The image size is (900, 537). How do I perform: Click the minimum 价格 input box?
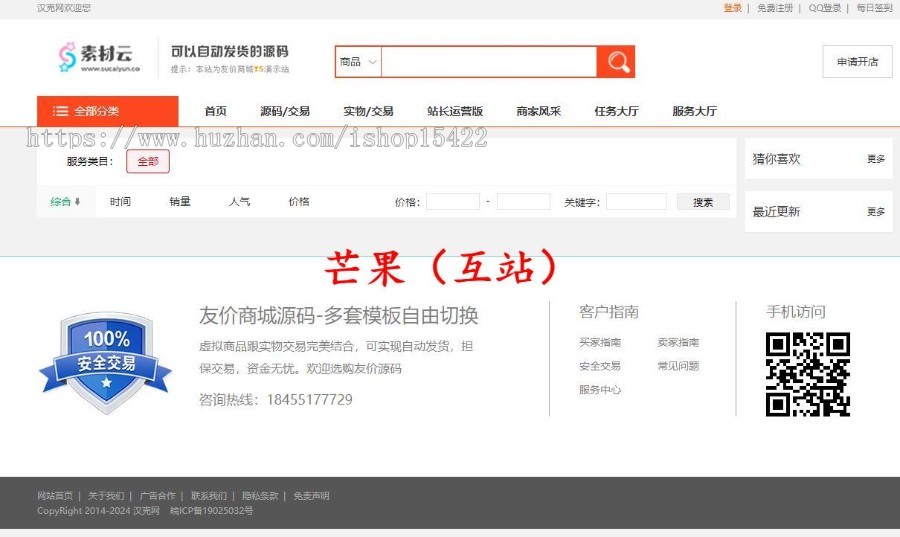[x=453, y=202]
